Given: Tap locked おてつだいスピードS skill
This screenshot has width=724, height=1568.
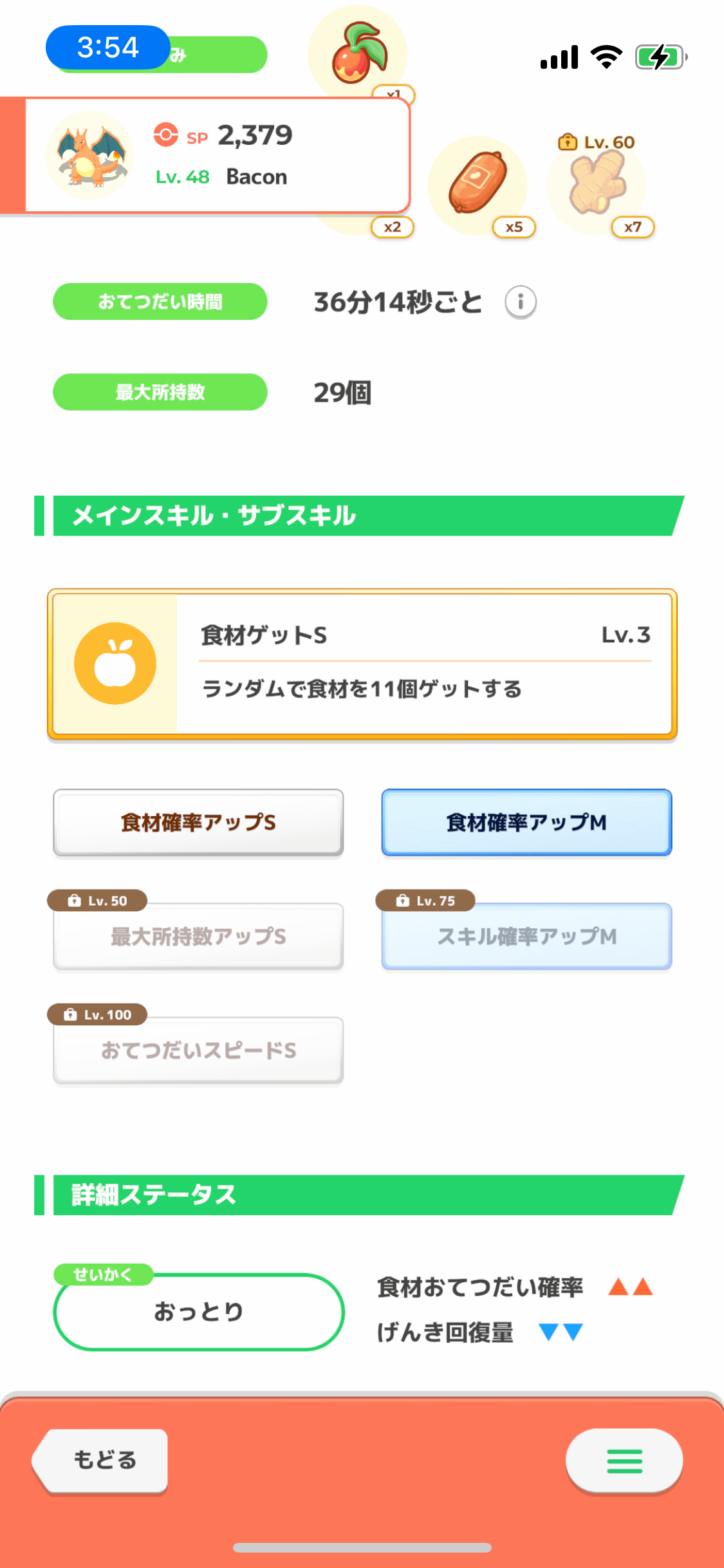Looking at the screenshot, I should pyautogui.click(x=198, y=1050).
